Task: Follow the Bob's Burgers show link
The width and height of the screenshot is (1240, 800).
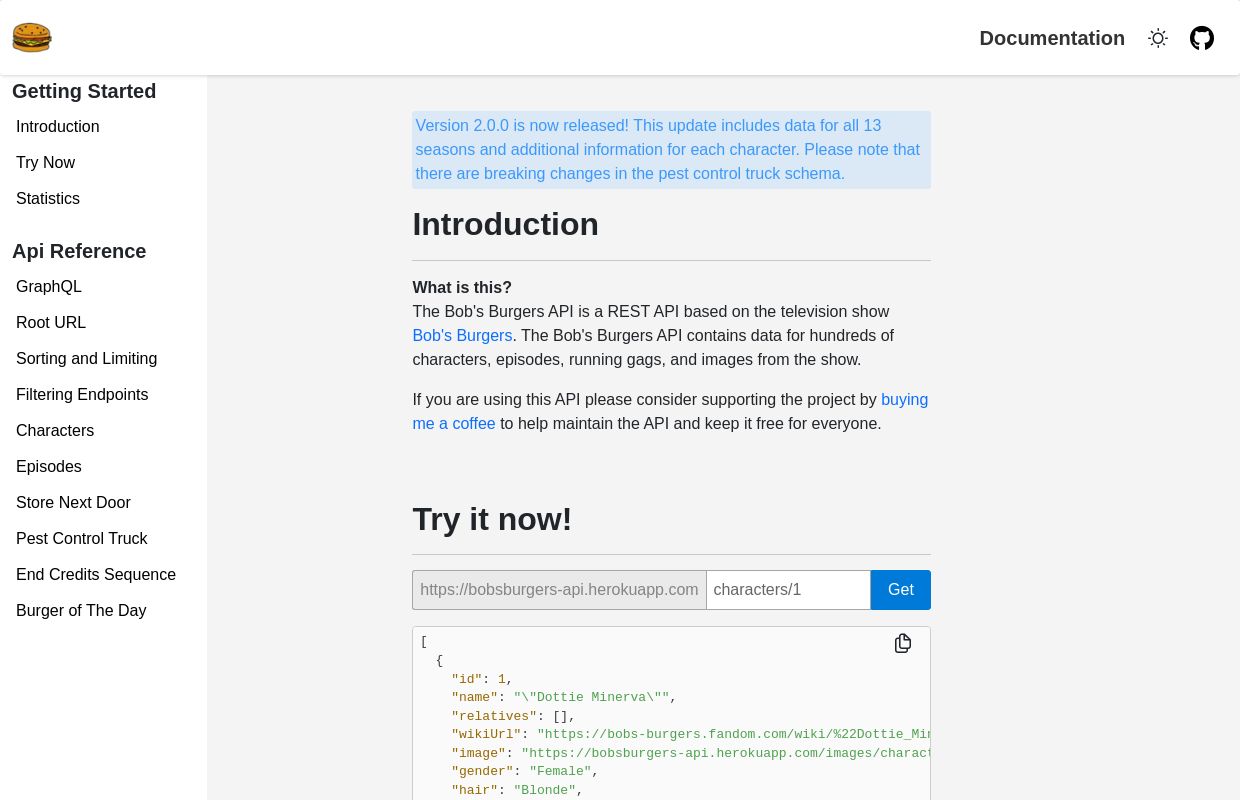Action: pyautogui.click(x=462, y=336)
